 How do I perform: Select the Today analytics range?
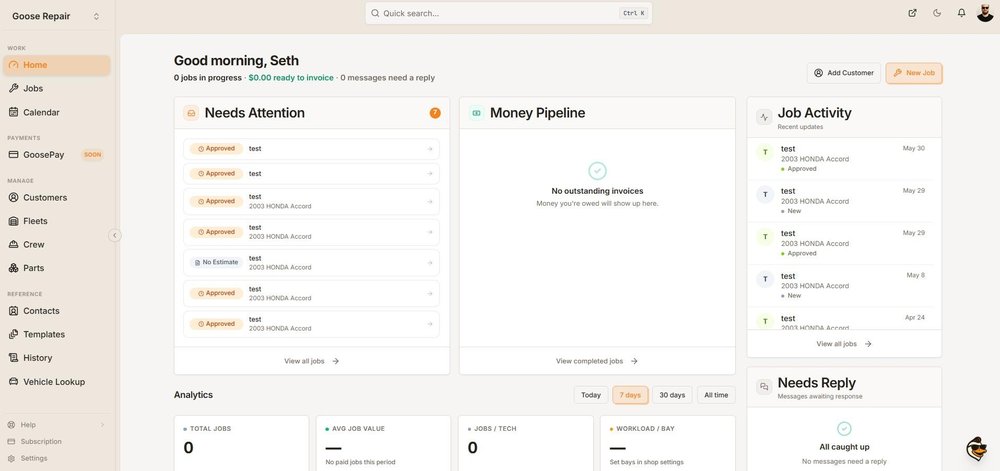click(591, 395)
